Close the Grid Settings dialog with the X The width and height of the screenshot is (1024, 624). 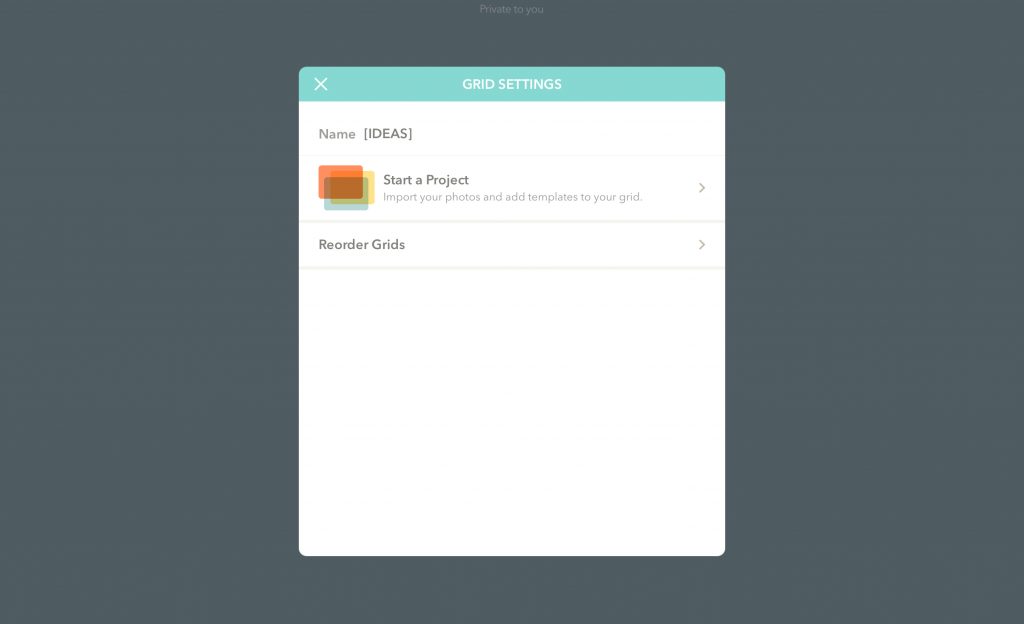(321, 84)
